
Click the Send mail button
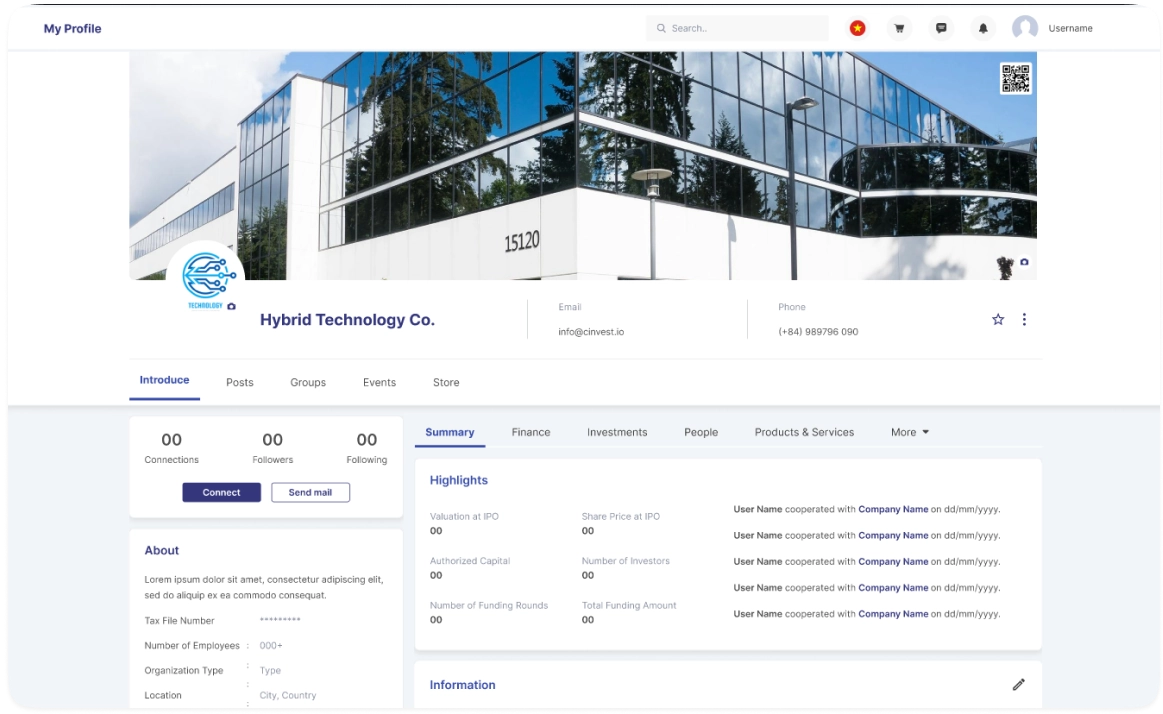click(x=310, y=492)
